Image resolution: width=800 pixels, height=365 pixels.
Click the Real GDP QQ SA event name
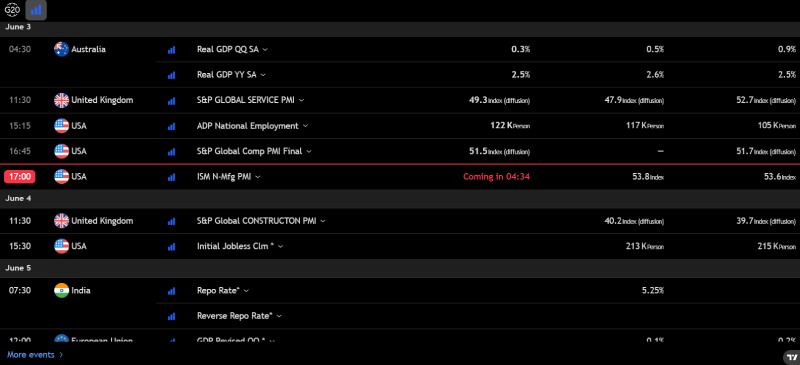228,50
